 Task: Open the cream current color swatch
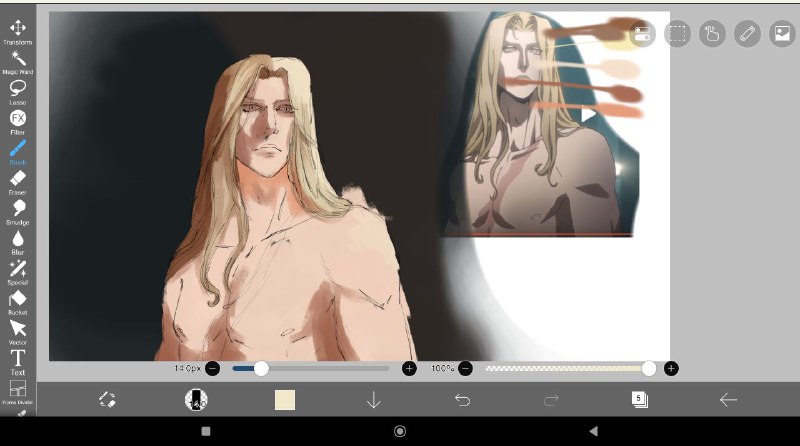point(285,400)
